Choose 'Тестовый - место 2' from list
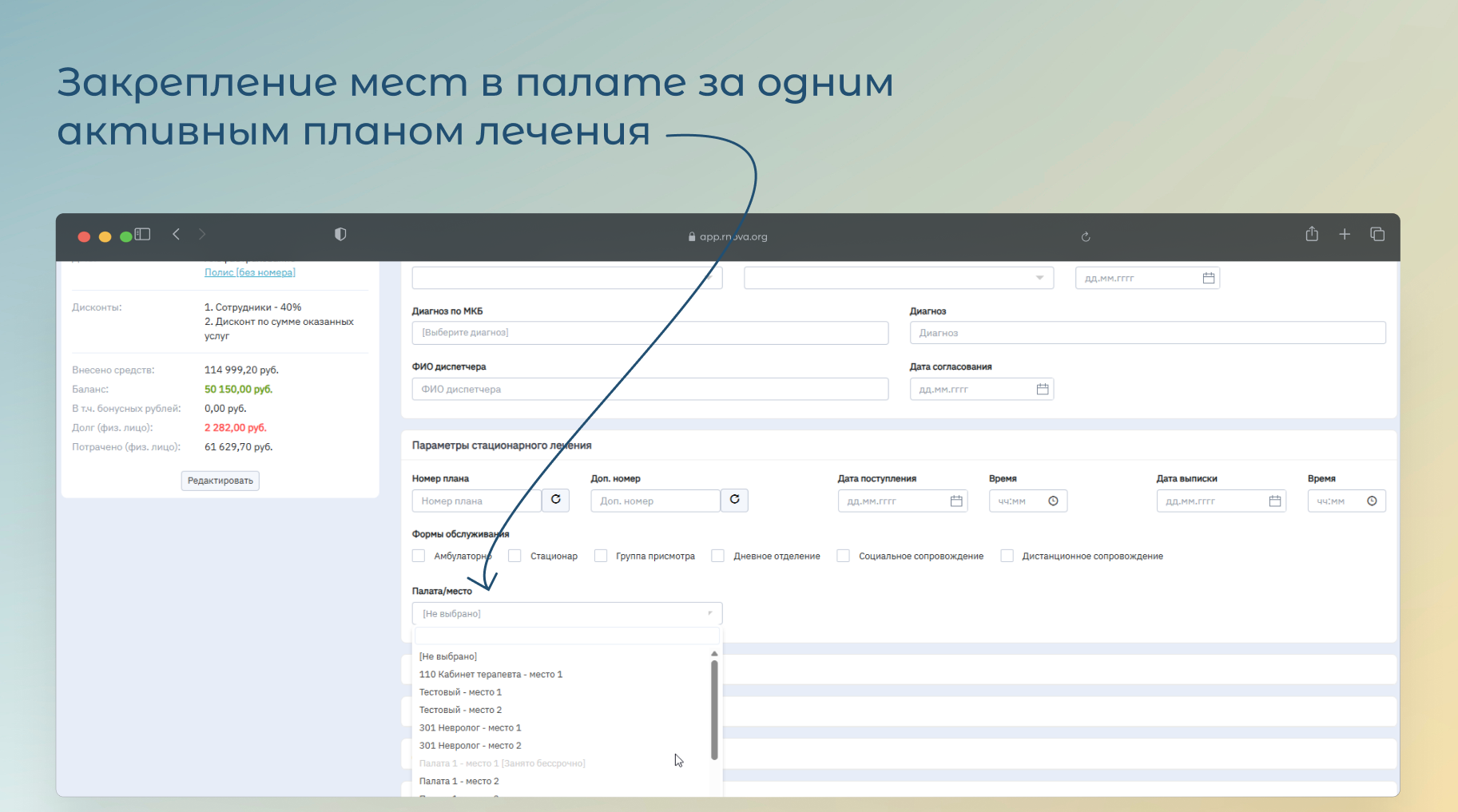Image resolution: width=1458 pixels, height=812 pixels. [x=460, y=710]
